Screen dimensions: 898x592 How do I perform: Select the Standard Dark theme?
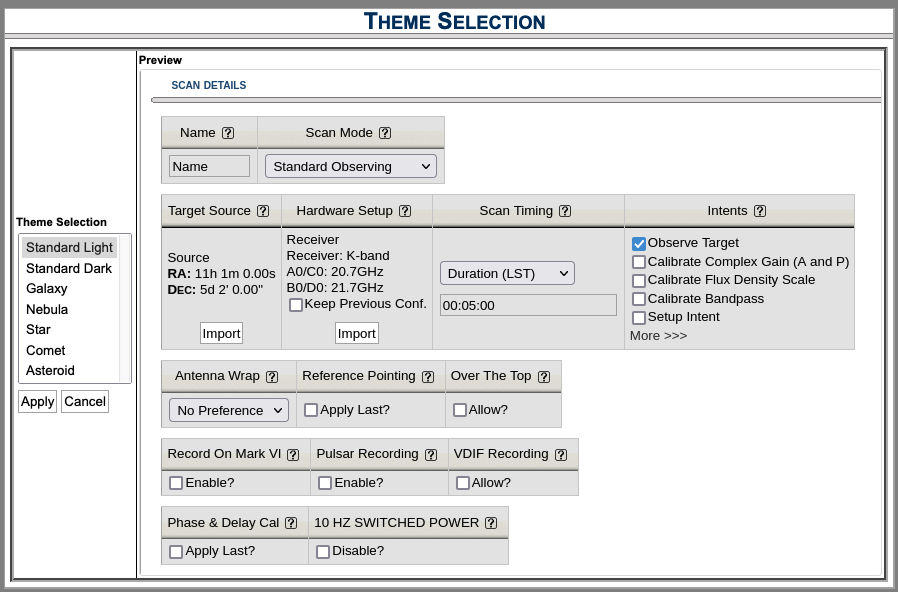(x=69, y=268)
